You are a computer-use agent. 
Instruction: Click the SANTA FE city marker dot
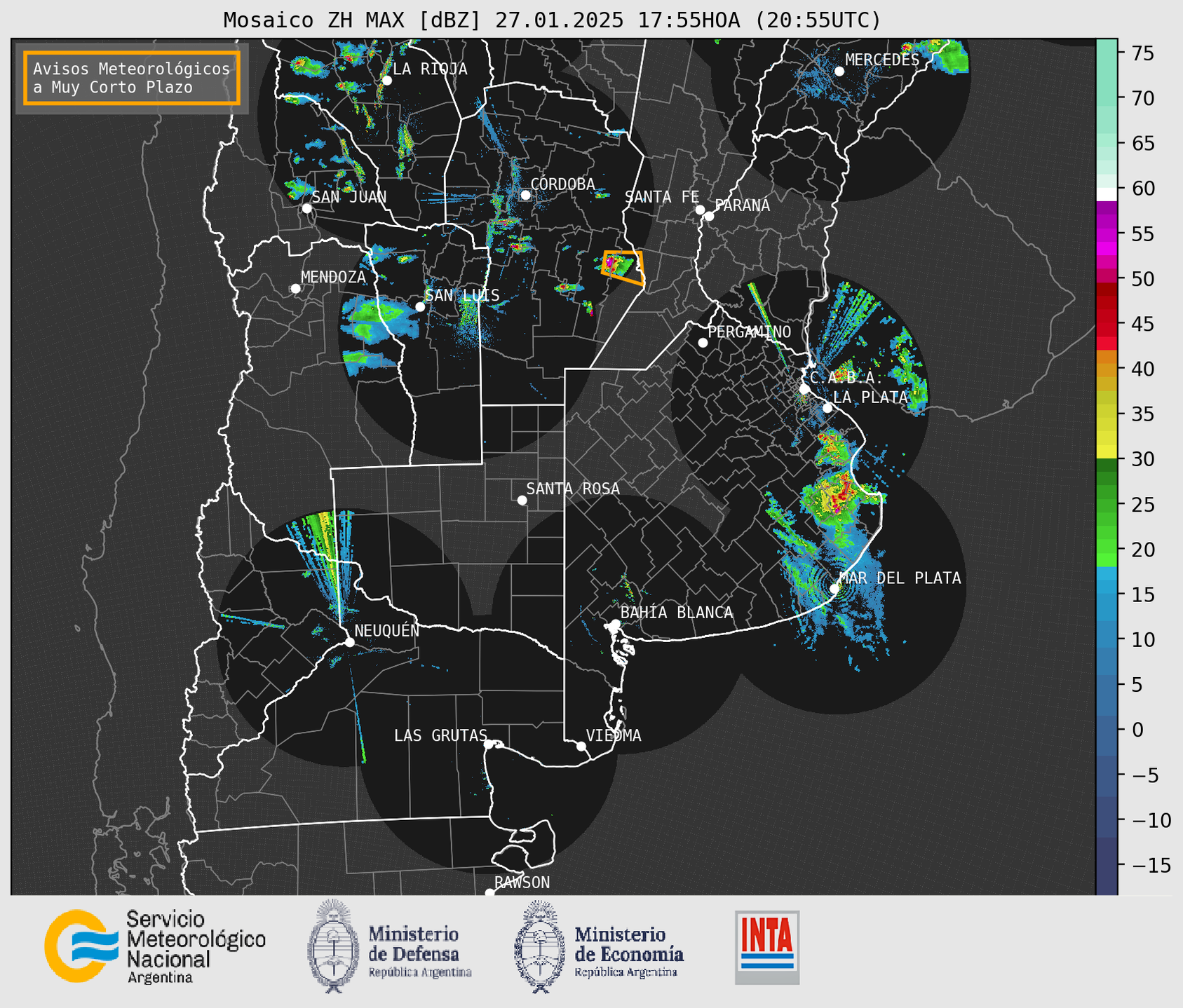pyautogui.click(x=700, y=210)
